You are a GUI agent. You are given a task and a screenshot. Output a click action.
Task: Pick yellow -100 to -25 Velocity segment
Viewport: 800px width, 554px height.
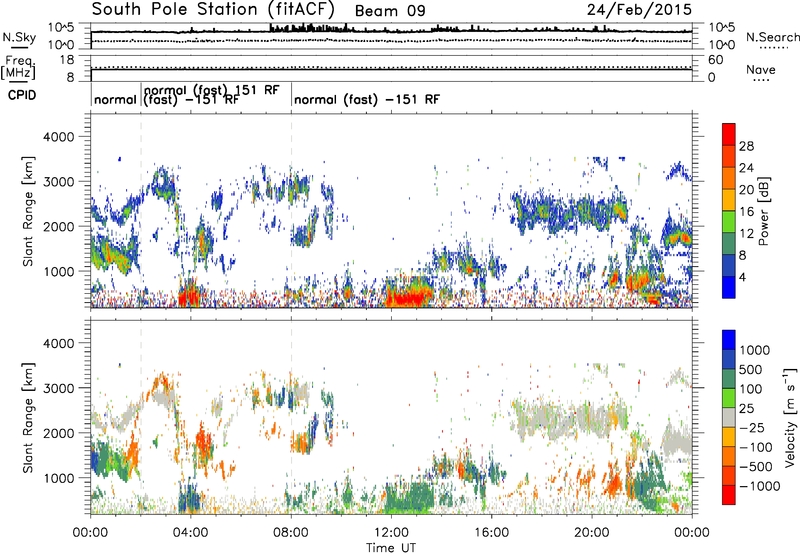[x=729, y=437]
